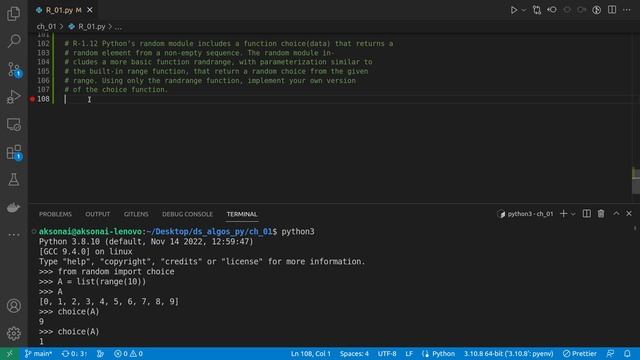Screen dimensions: 640x360
Task: Open the Testing flask view
Action: 13,180
